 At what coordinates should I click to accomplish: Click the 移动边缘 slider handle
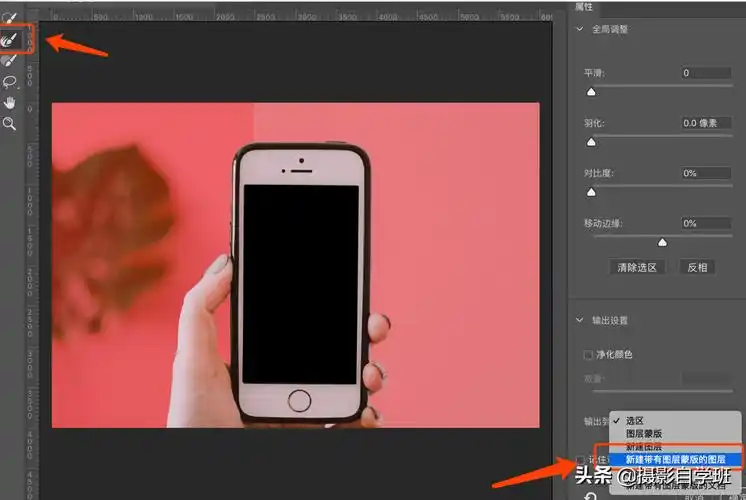(x=662, y=242)
